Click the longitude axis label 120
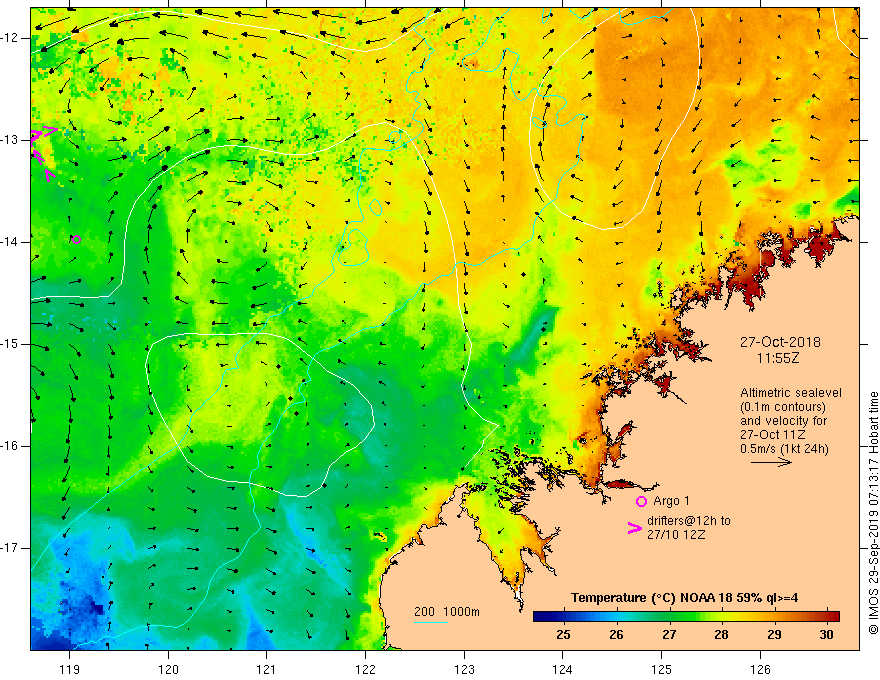The width and height of the screenshot is (880, 680). point(168,669)
